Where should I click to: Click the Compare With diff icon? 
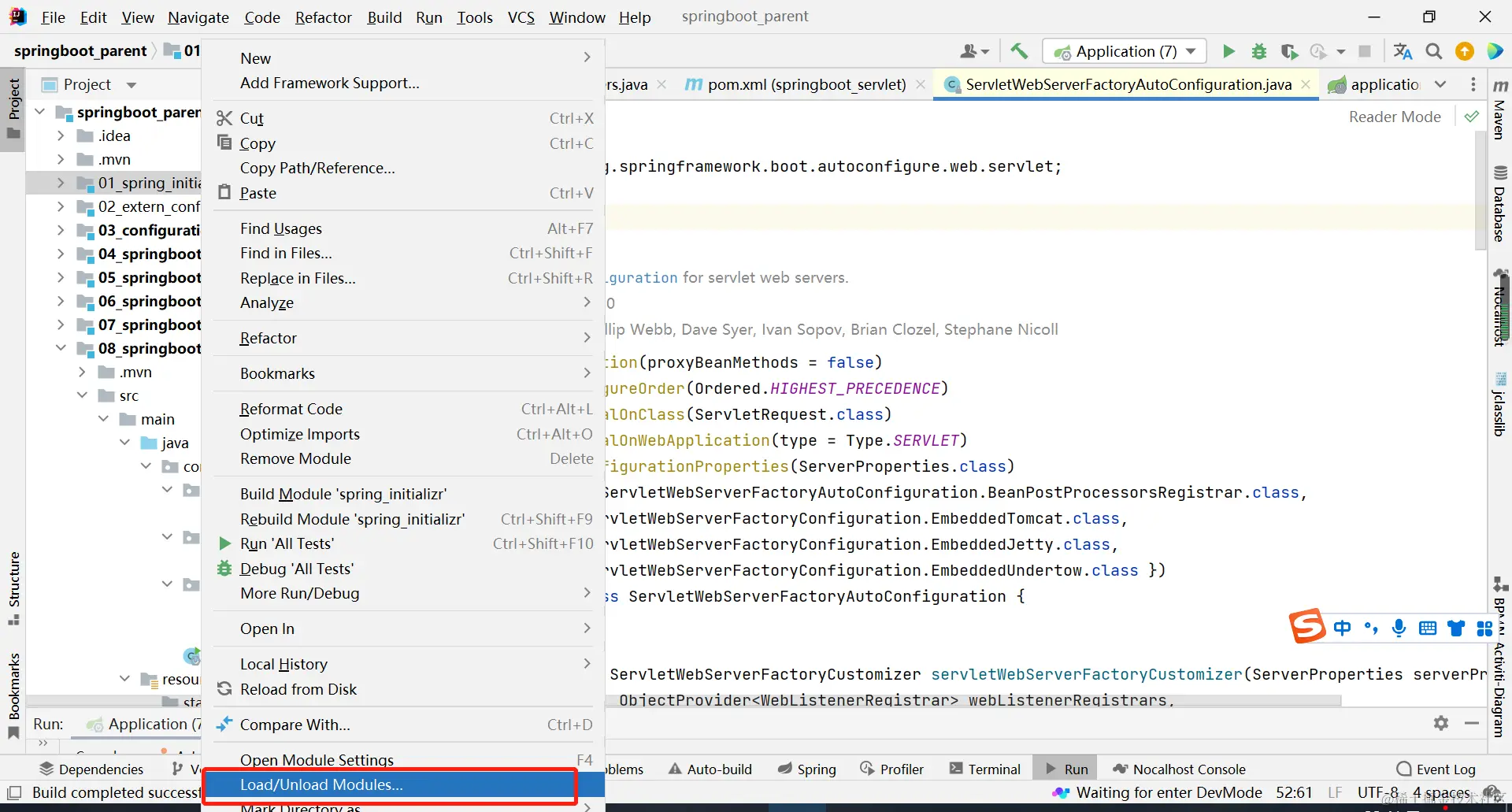point(224,724)
